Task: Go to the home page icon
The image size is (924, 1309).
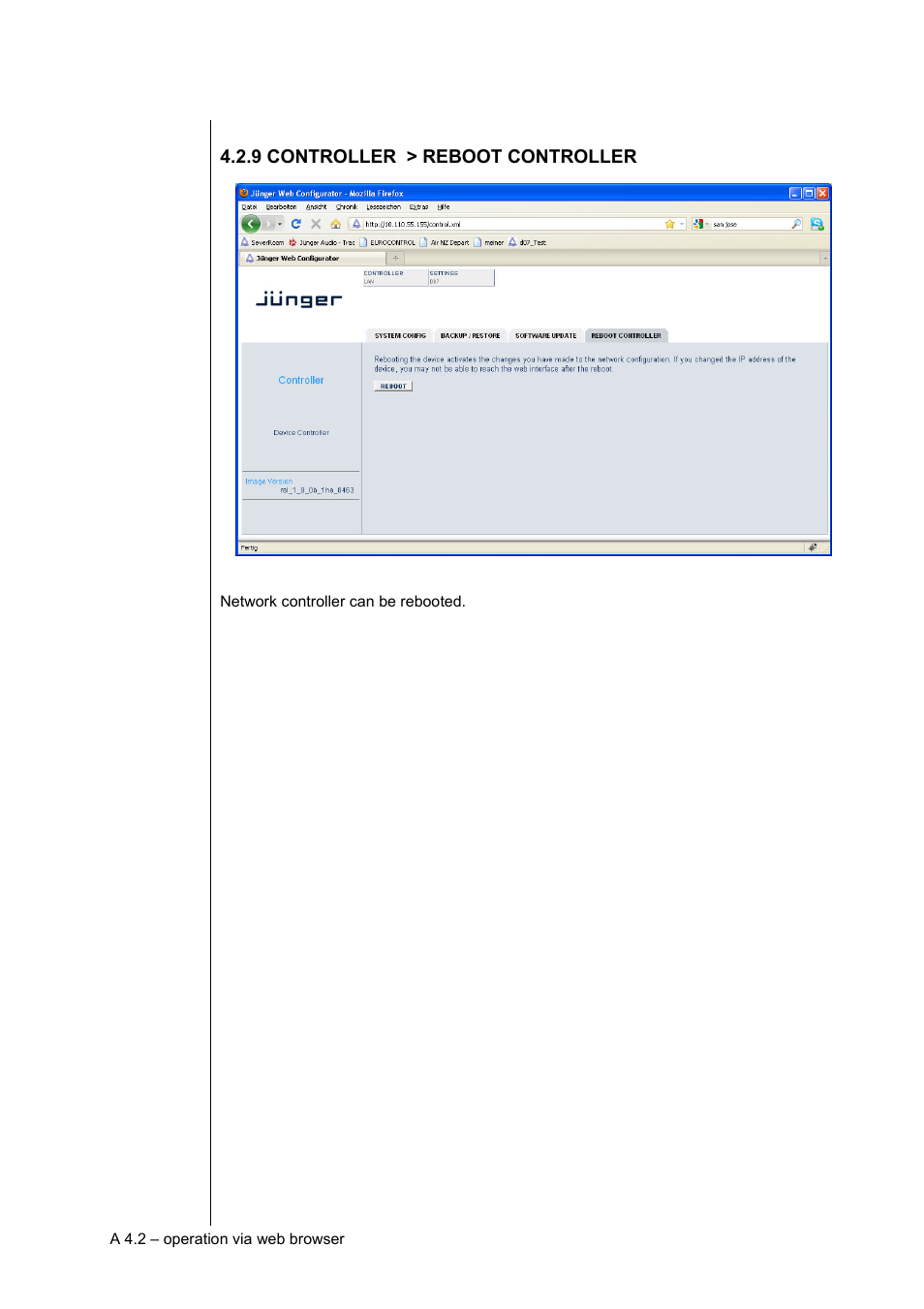Action: pos(336,224)
